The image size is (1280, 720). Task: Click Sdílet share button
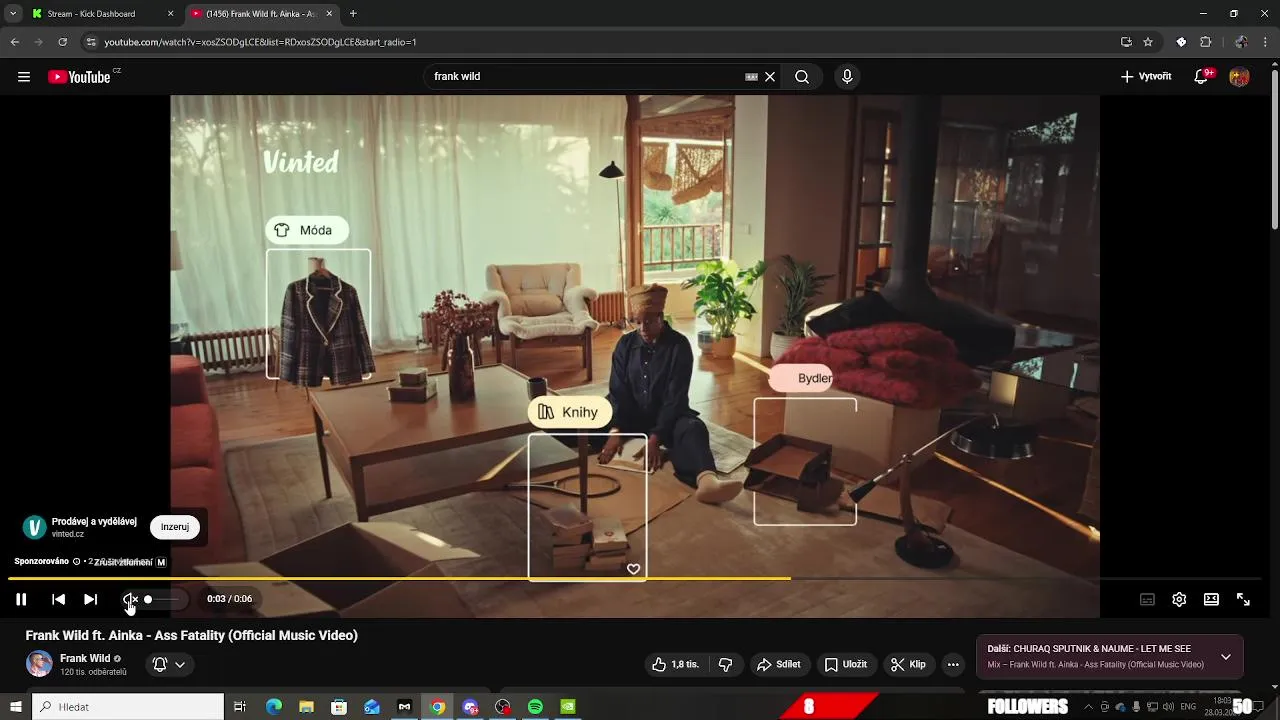[778, 664]
